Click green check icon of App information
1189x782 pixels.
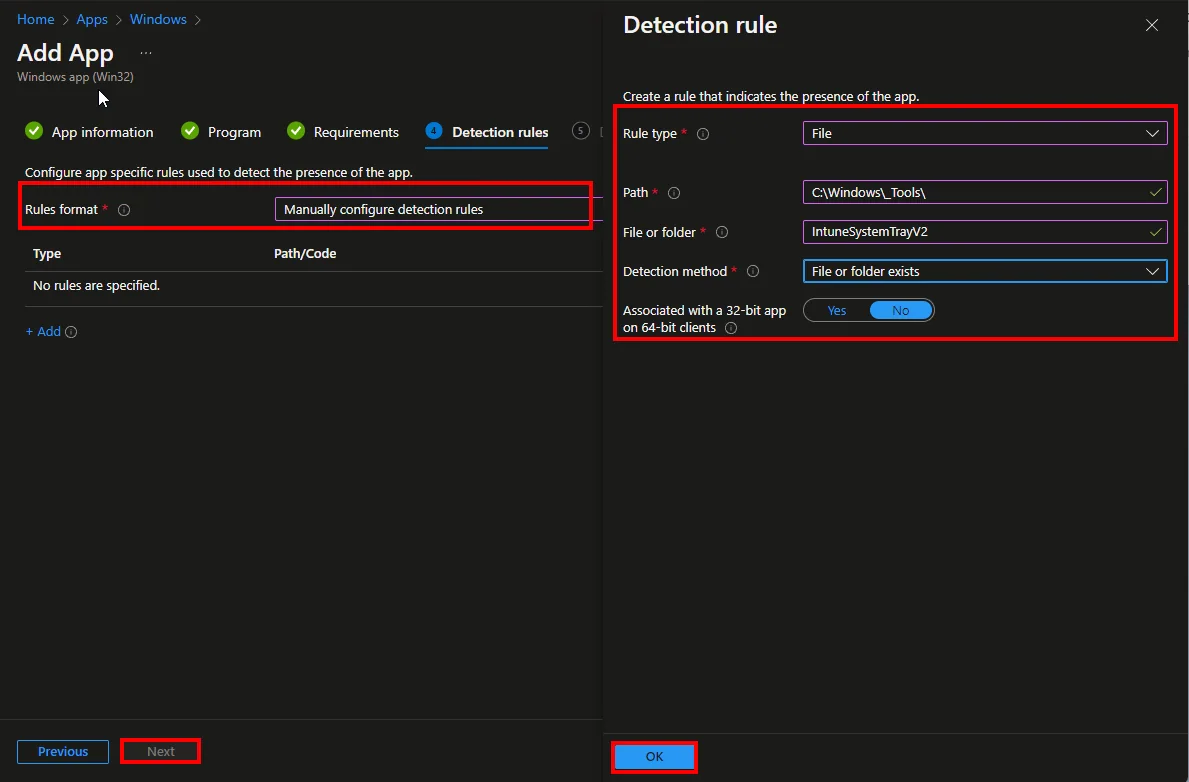click(x=34, y=131)
